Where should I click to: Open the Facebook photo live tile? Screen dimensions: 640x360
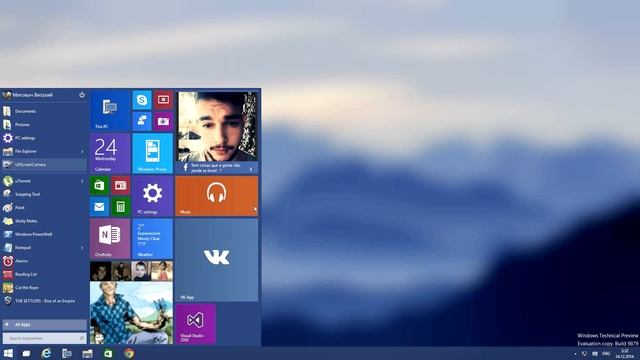[x=217, y=132]
